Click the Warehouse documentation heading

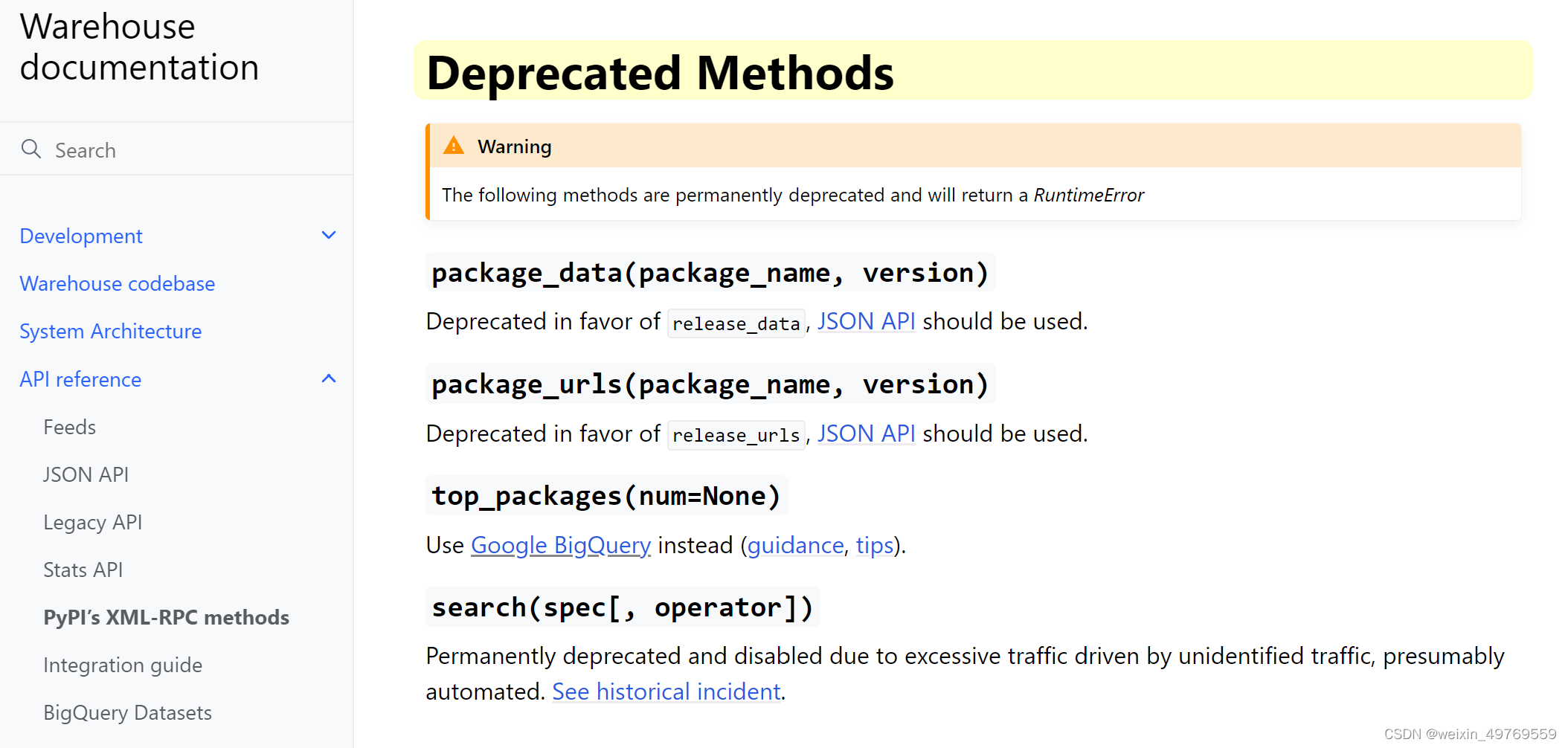tap(138, 46)
